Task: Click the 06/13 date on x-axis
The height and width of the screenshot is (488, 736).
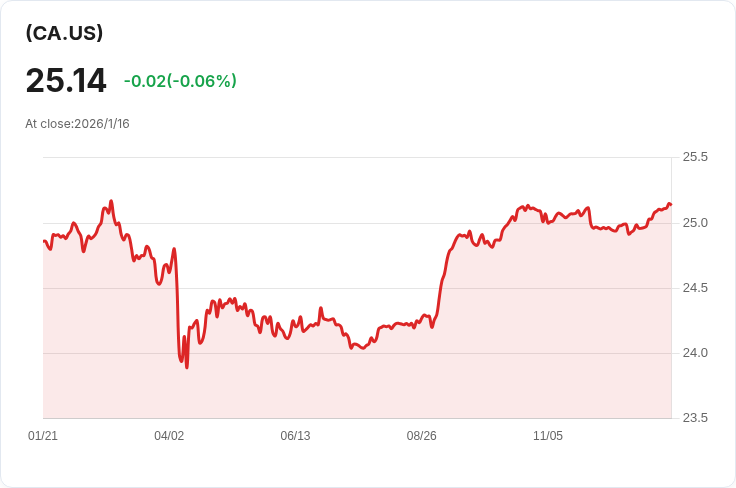Action: pyautogui.click(x=295, y=436)
